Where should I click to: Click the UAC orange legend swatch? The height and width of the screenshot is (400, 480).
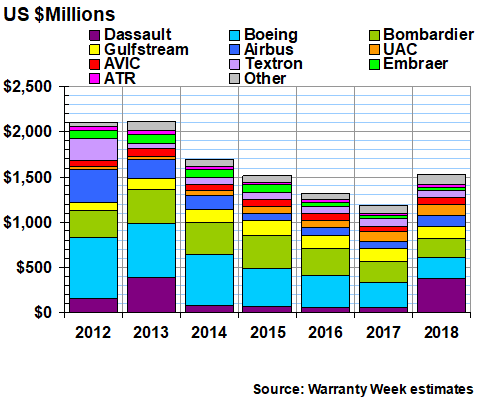[x=374, y=50]
